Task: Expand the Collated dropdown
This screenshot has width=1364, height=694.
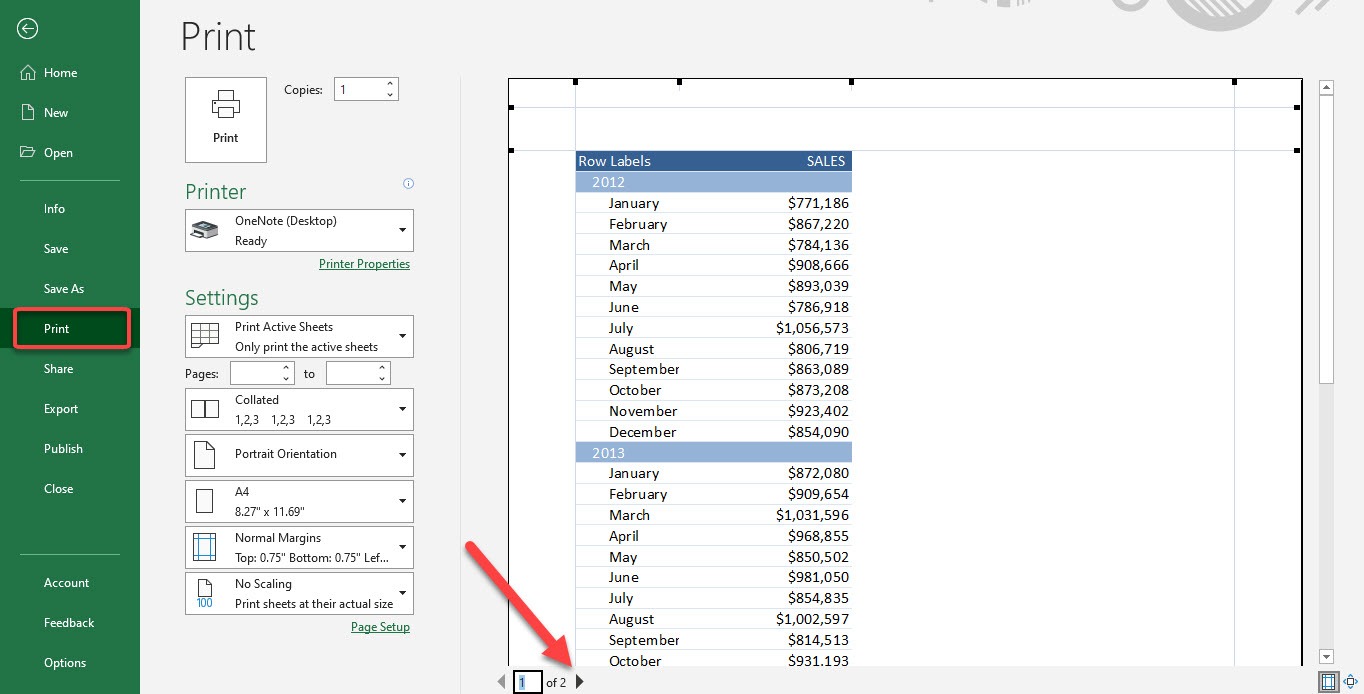Action: (299, 410)
